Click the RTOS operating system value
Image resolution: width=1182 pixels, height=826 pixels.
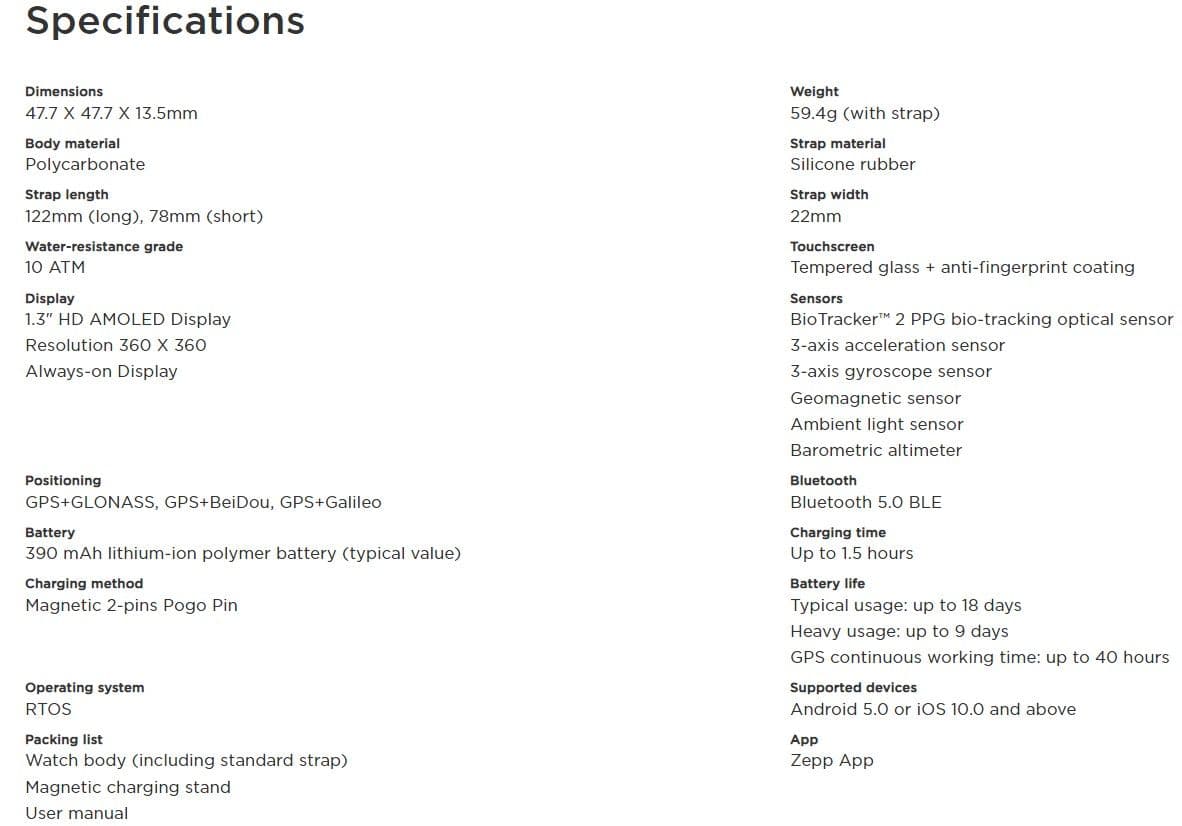[x=48, y=709]
